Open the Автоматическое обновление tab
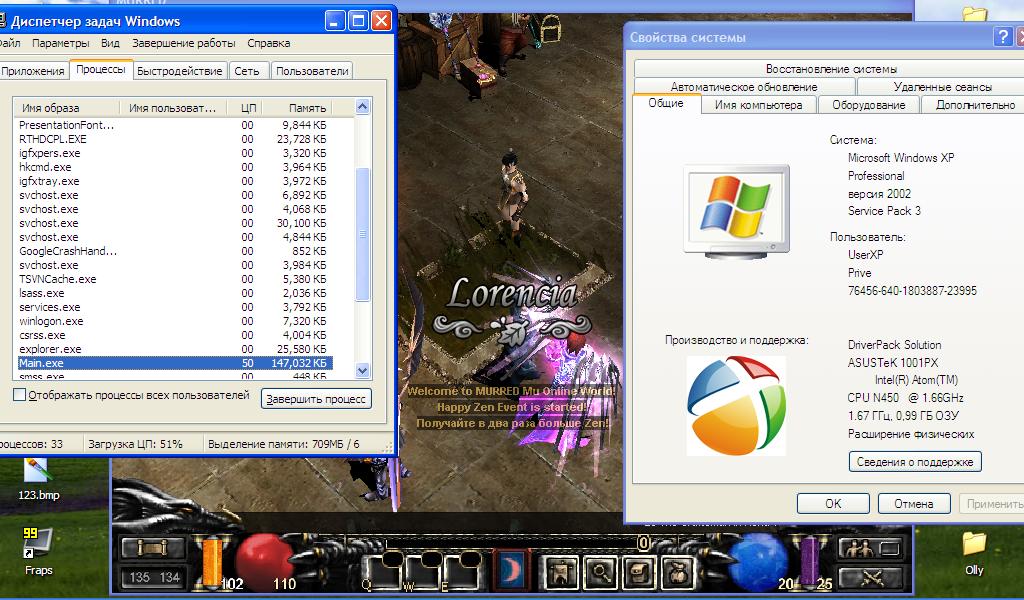1024x600 pixels. coord(744,86)
